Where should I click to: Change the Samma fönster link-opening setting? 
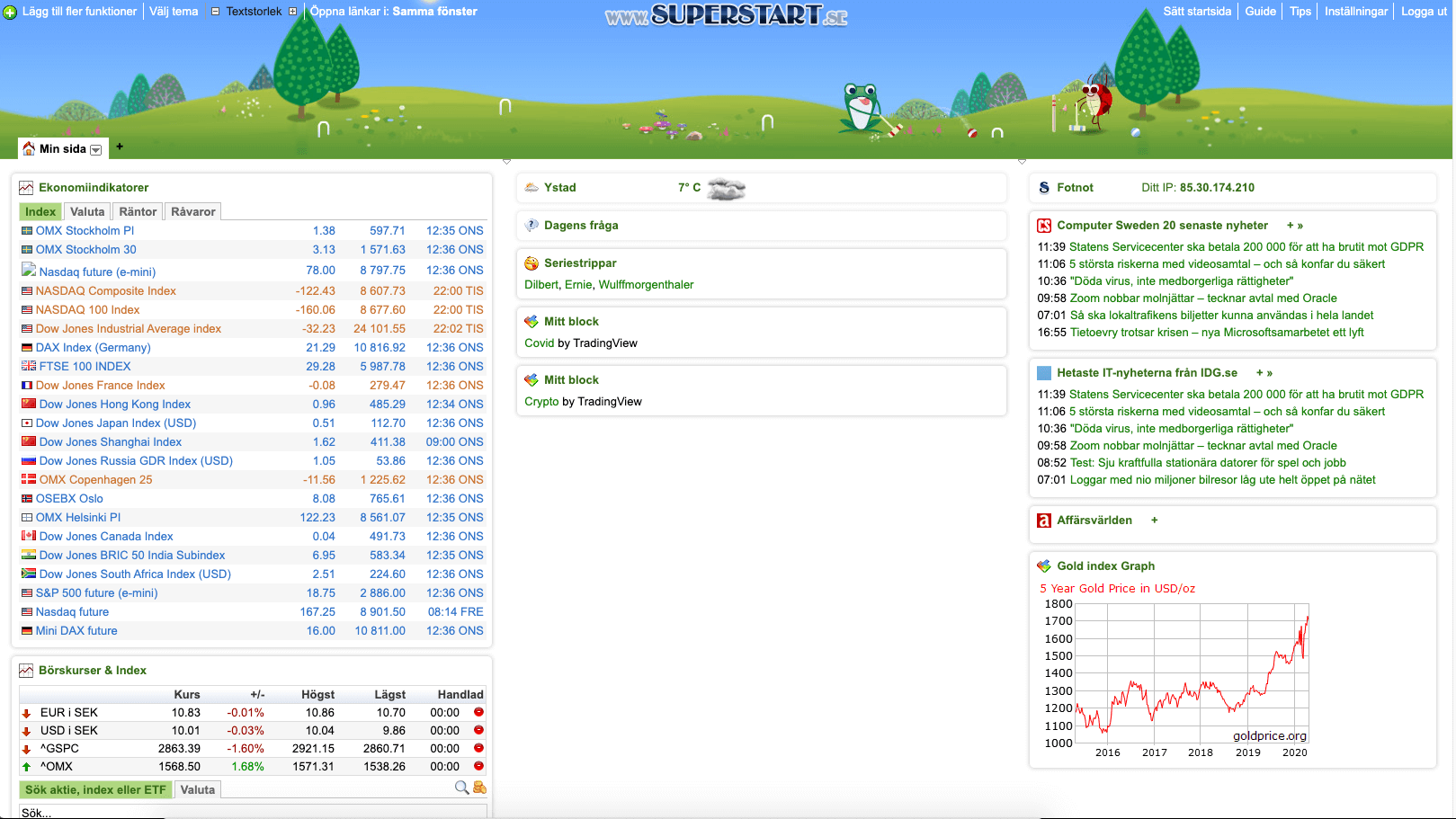[x=435, y=12]
